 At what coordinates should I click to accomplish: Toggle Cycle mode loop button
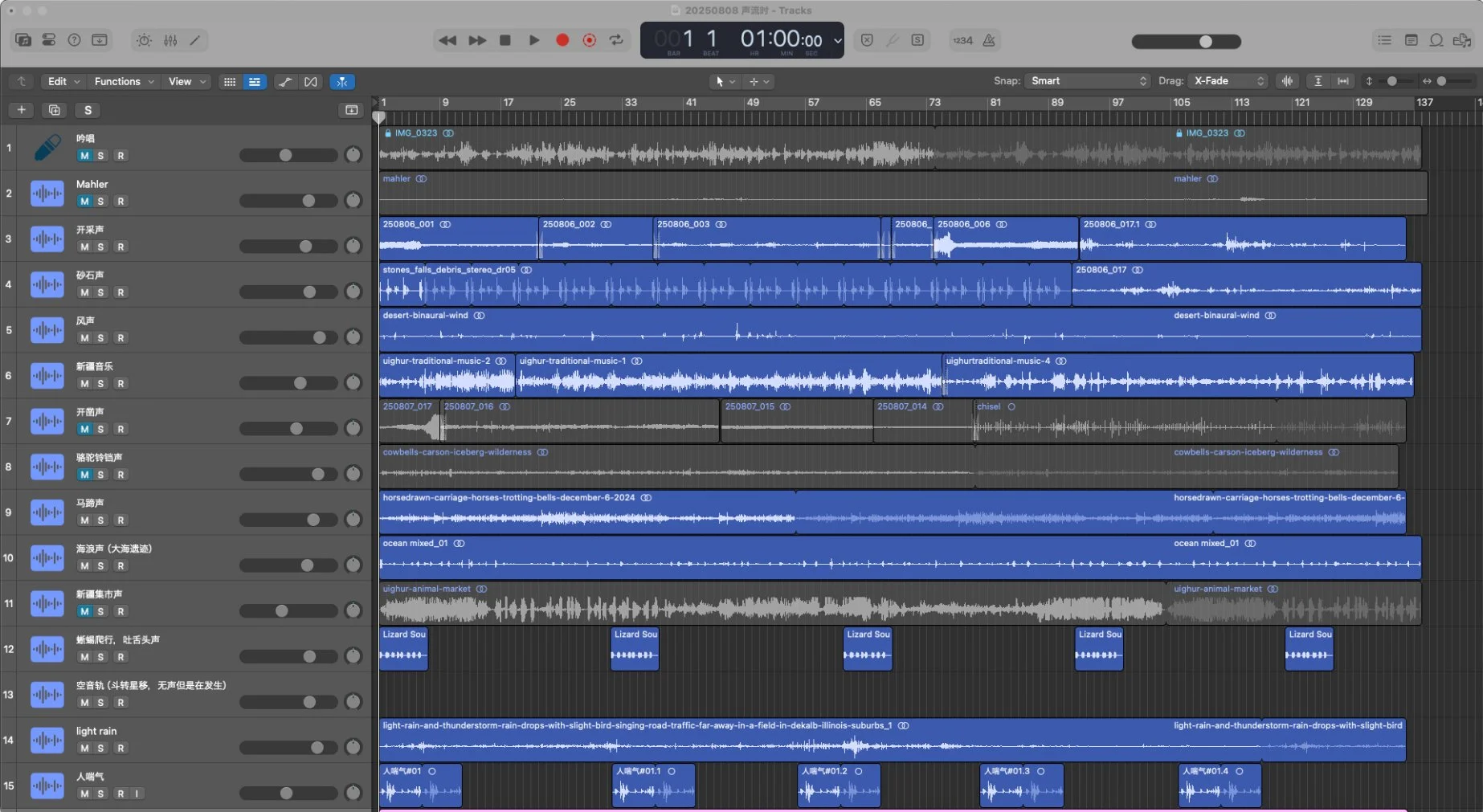coord(616,40)
